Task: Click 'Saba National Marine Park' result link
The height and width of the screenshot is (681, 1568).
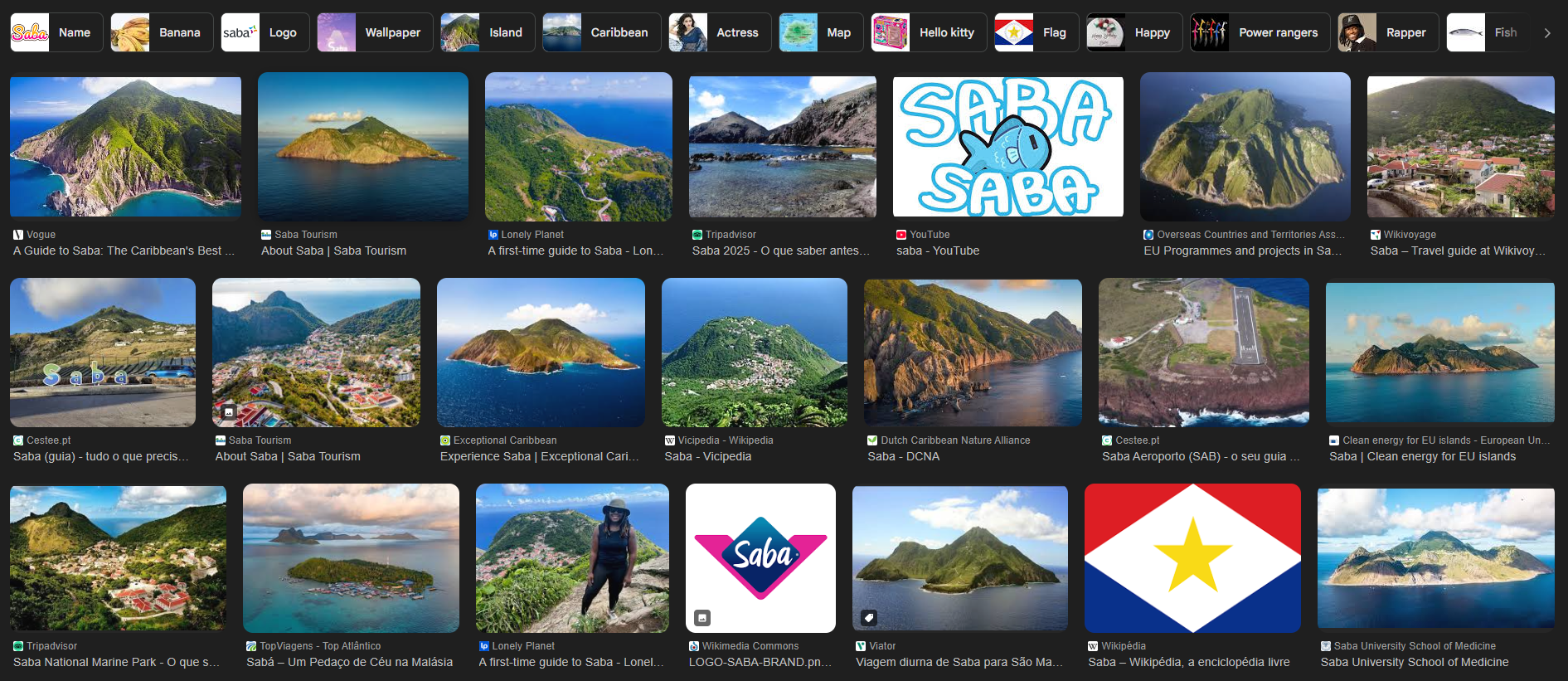Action: click(116, 662)
